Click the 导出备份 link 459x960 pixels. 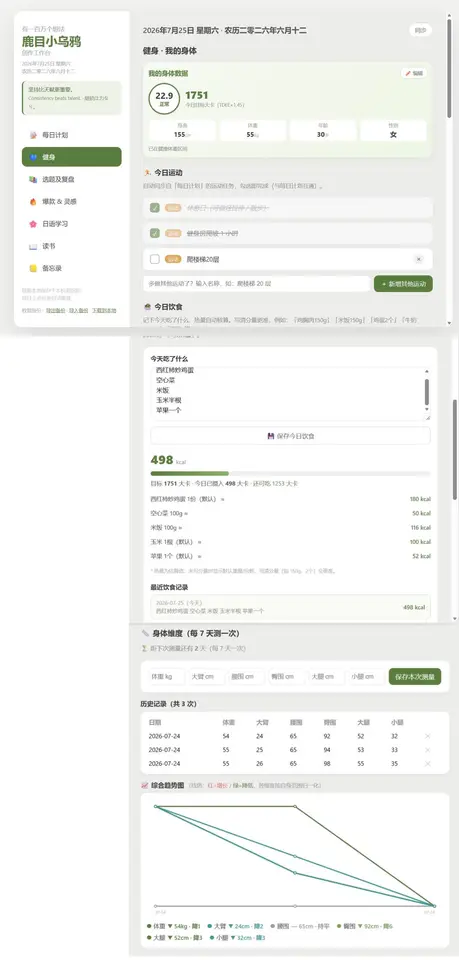coord(55,310)
